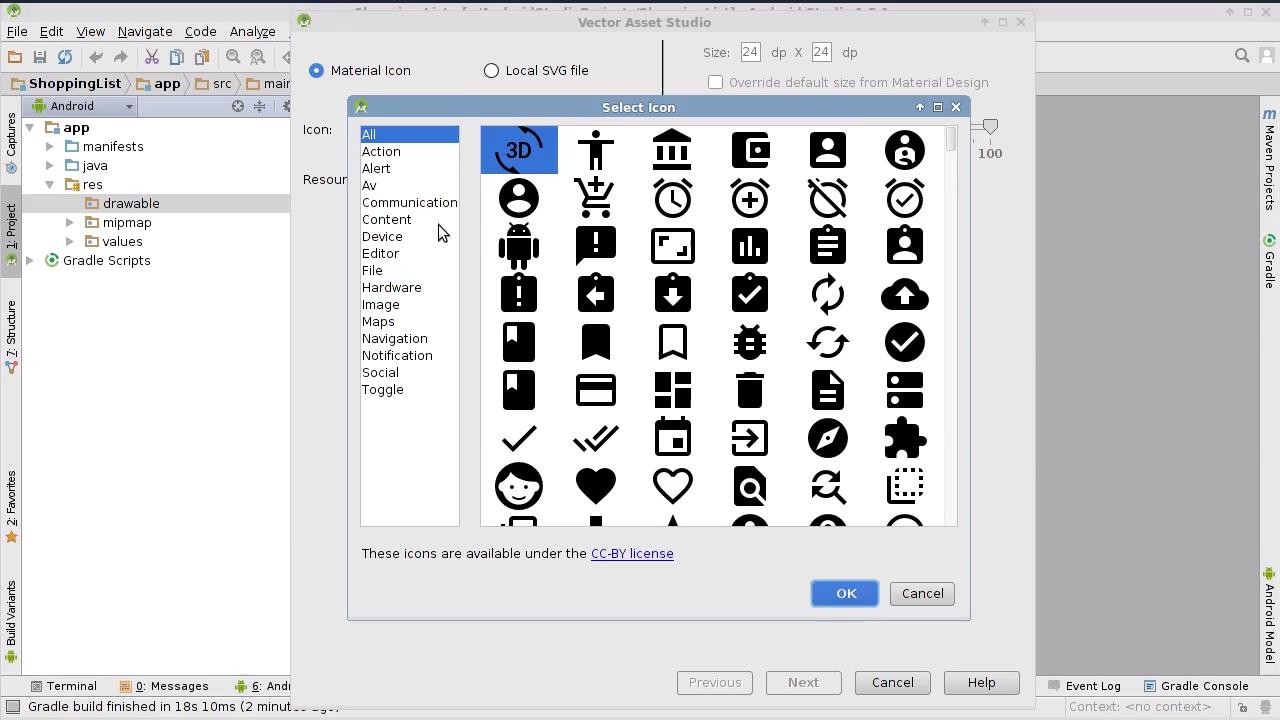Open the Terminal tool window
This screenshot has width=1280, height=720.
[x=64, y=686]
